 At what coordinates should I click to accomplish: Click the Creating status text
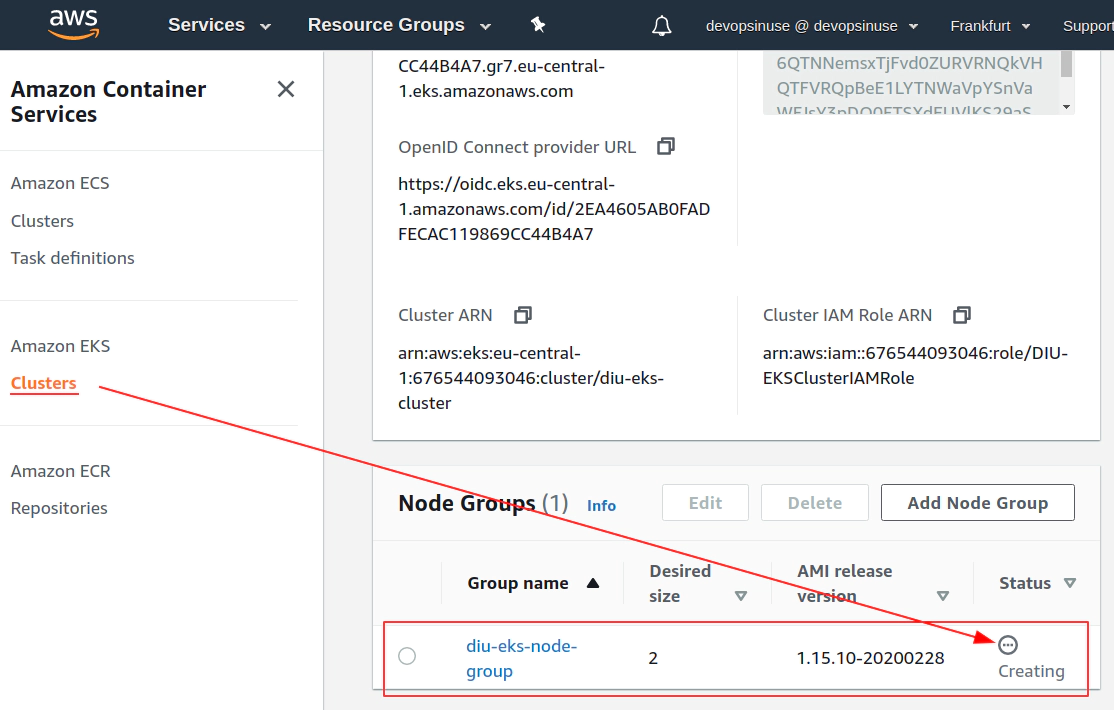[1031, 672]
